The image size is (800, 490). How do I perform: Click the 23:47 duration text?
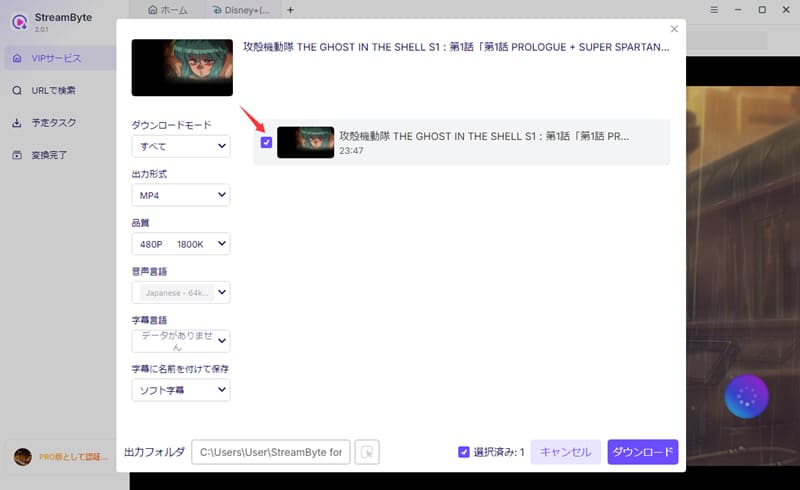pyautogui.click(x=352, y=151)
